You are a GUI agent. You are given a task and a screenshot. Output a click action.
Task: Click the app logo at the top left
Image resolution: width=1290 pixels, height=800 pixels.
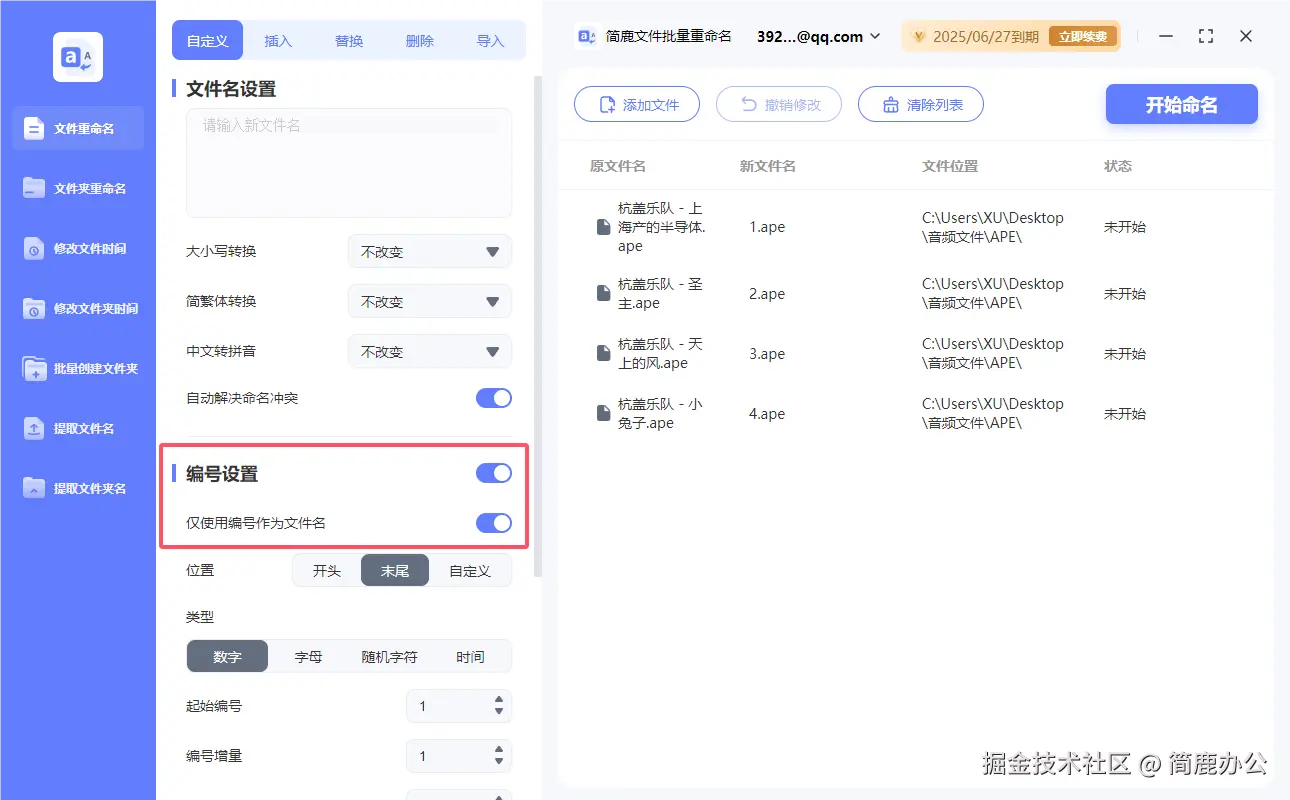[x=77, y=57]
